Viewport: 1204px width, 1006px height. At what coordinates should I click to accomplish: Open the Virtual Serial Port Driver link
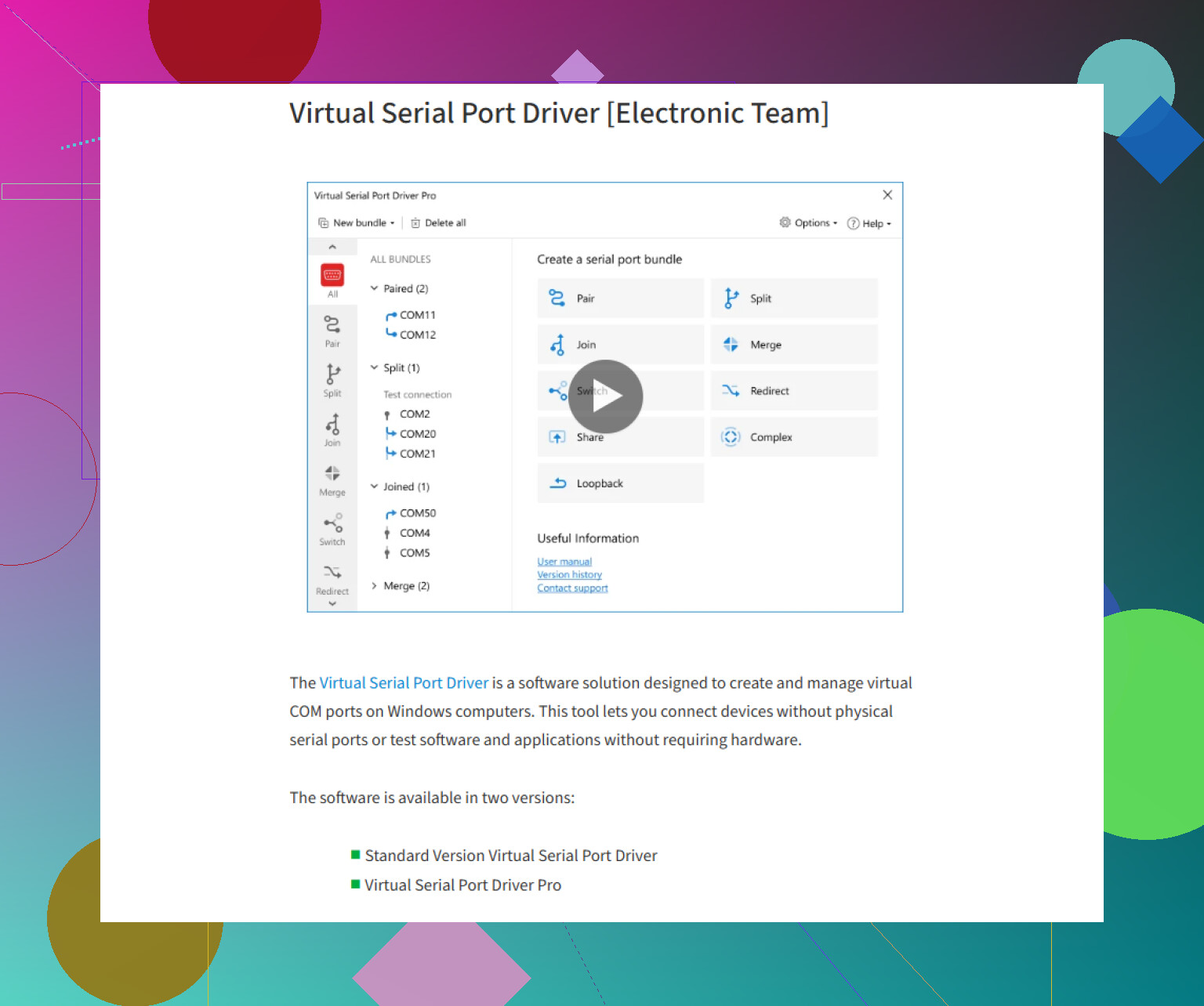404,682
